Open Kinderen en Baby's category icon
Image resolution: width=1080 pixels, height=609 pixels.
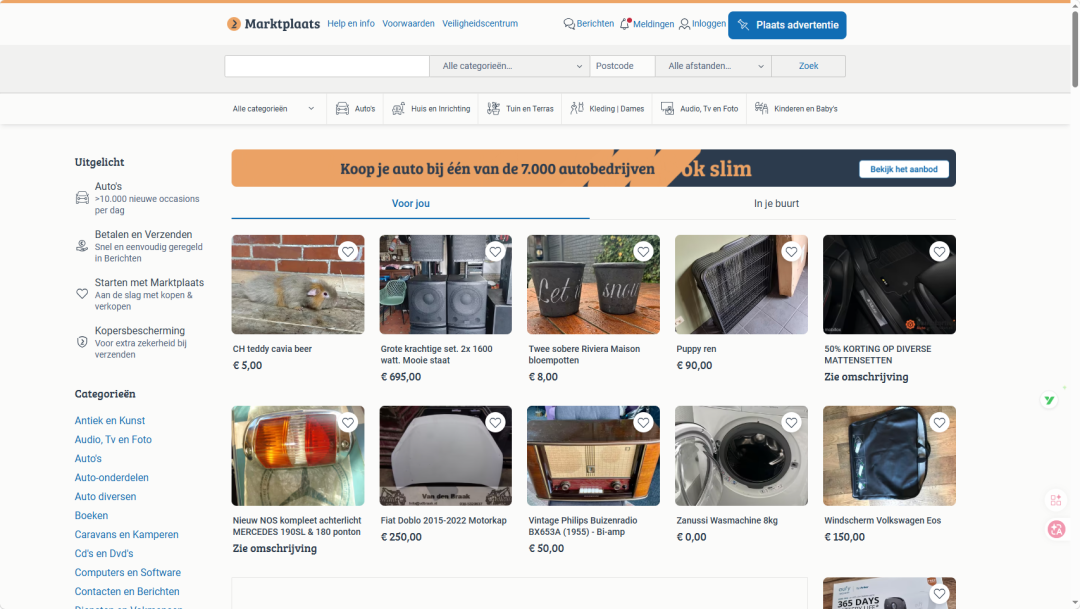tap(762, 109)
